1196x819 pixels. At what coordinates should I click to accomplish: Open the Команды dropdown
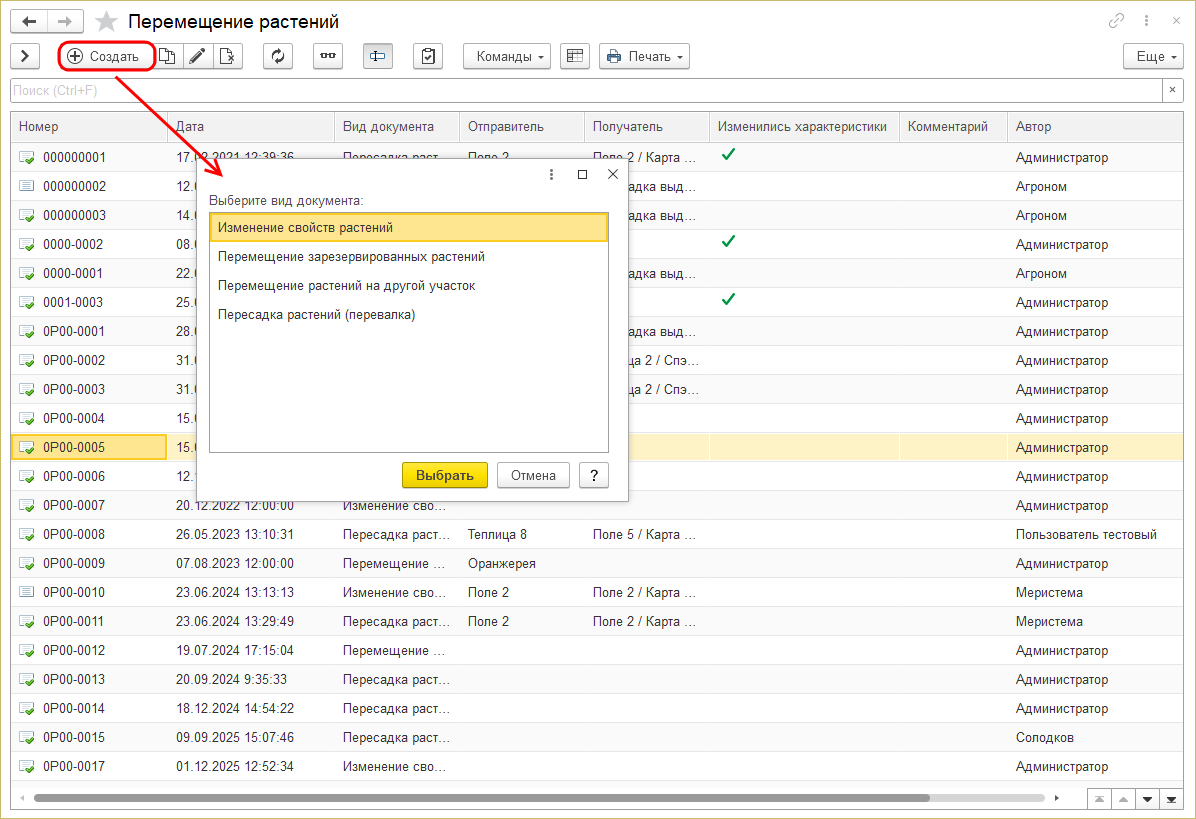tap(507, 57)
